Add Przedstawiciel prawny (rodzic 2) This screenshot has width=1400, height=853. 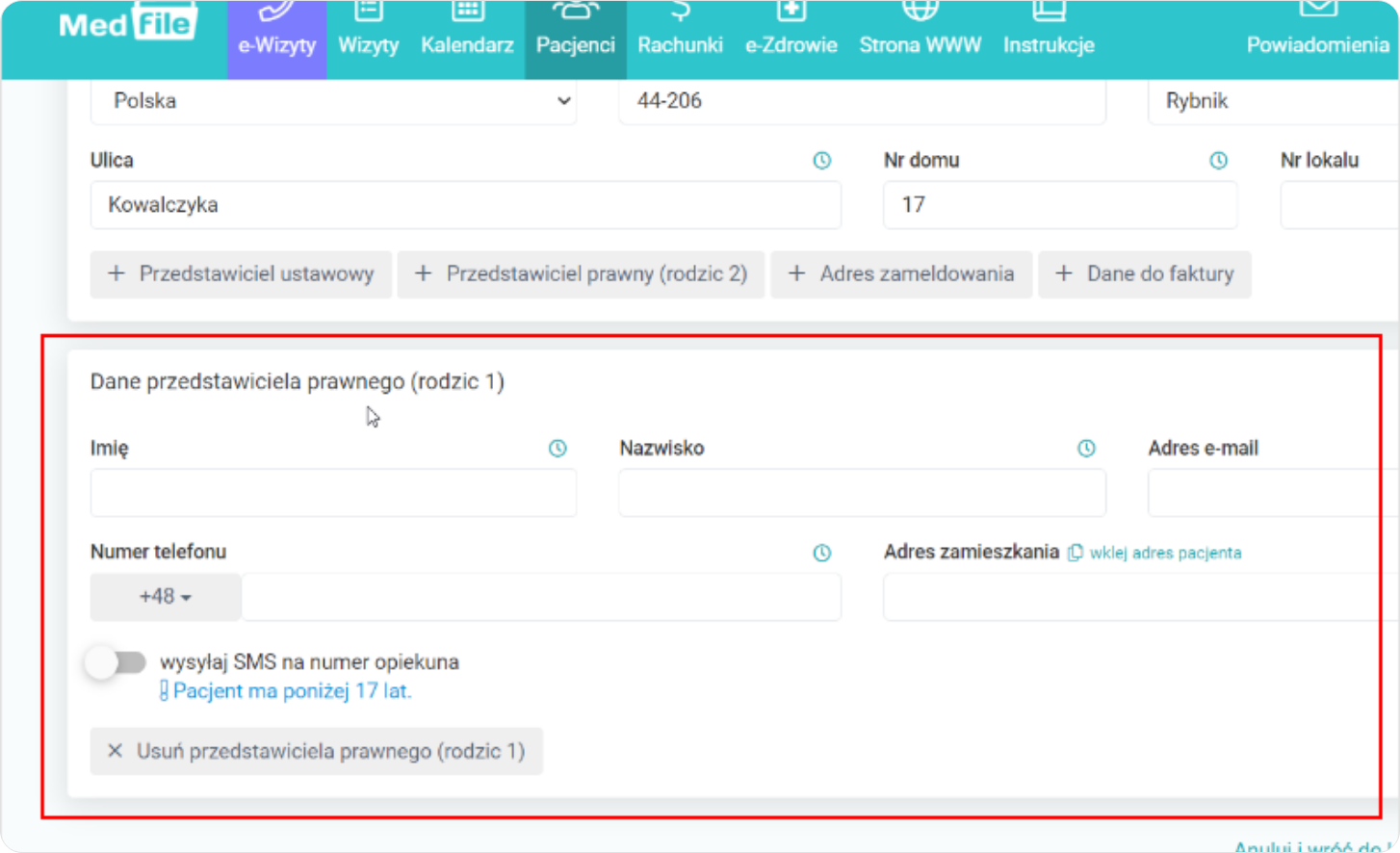(581, 274)
